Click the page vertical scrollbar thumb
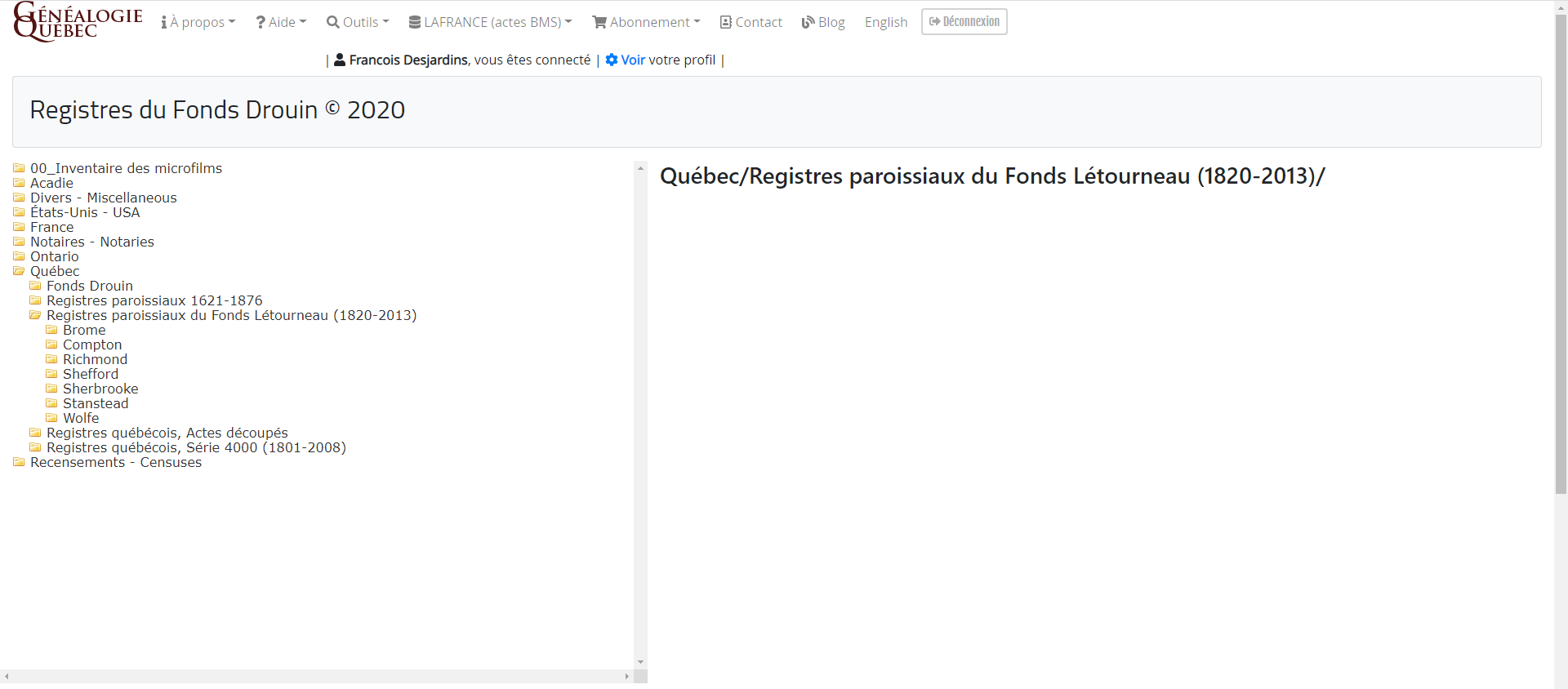Viewport: 1568px width, 689px height. (1561, 255)
